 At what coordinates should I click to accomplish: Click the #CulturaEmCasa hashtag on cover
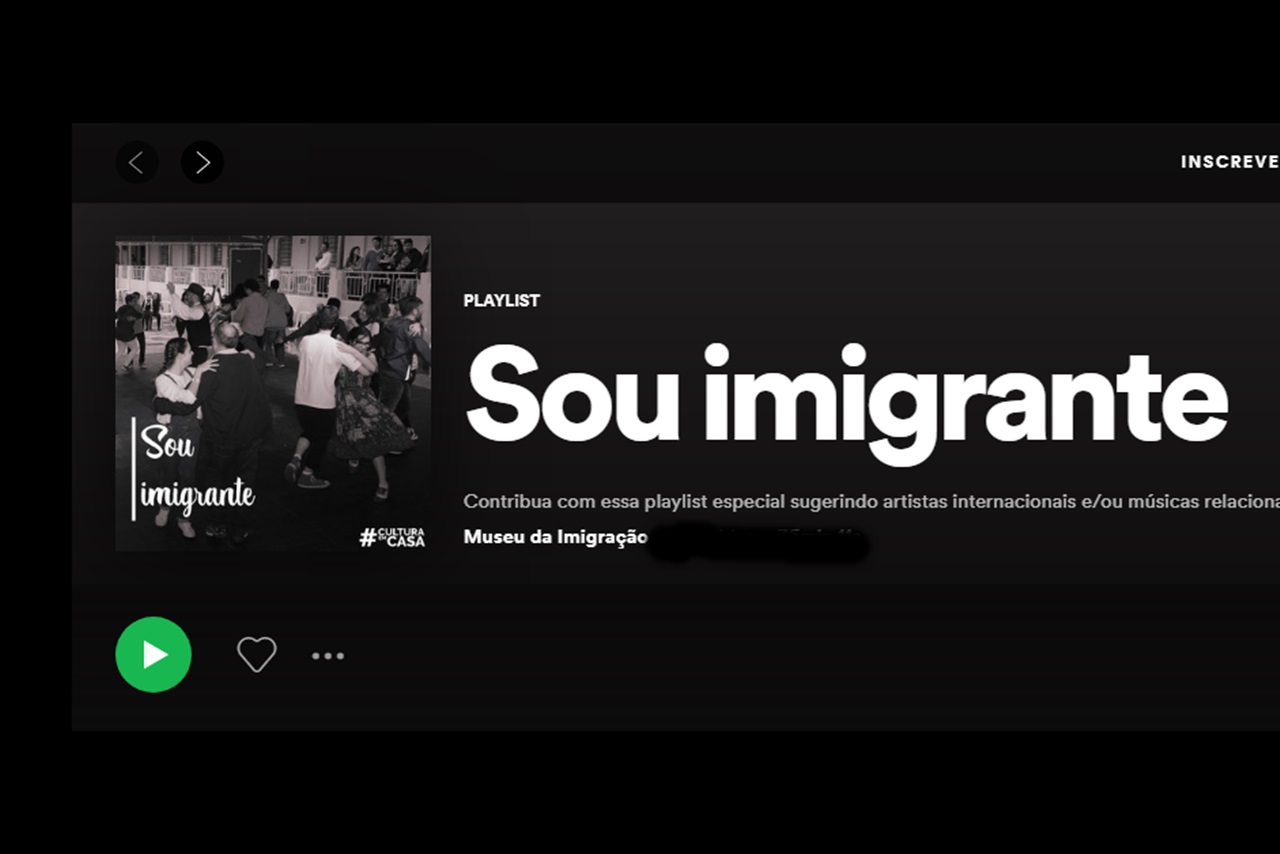click(392, 537)
